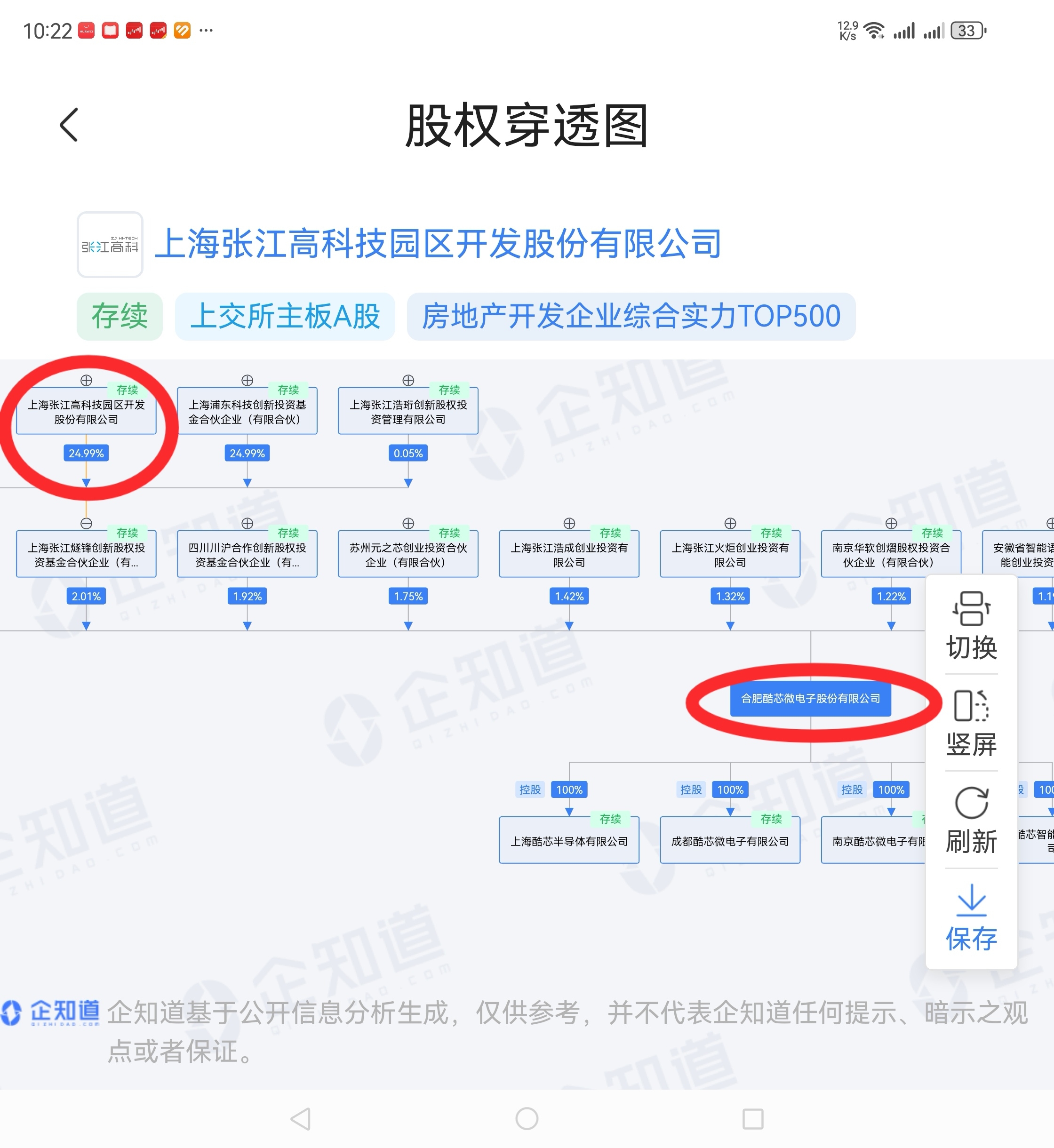This screenshot has height=1148, width=1054.
Task: Expand 上海张江浩珩创新股权投资 node plus
Action: 408,380
